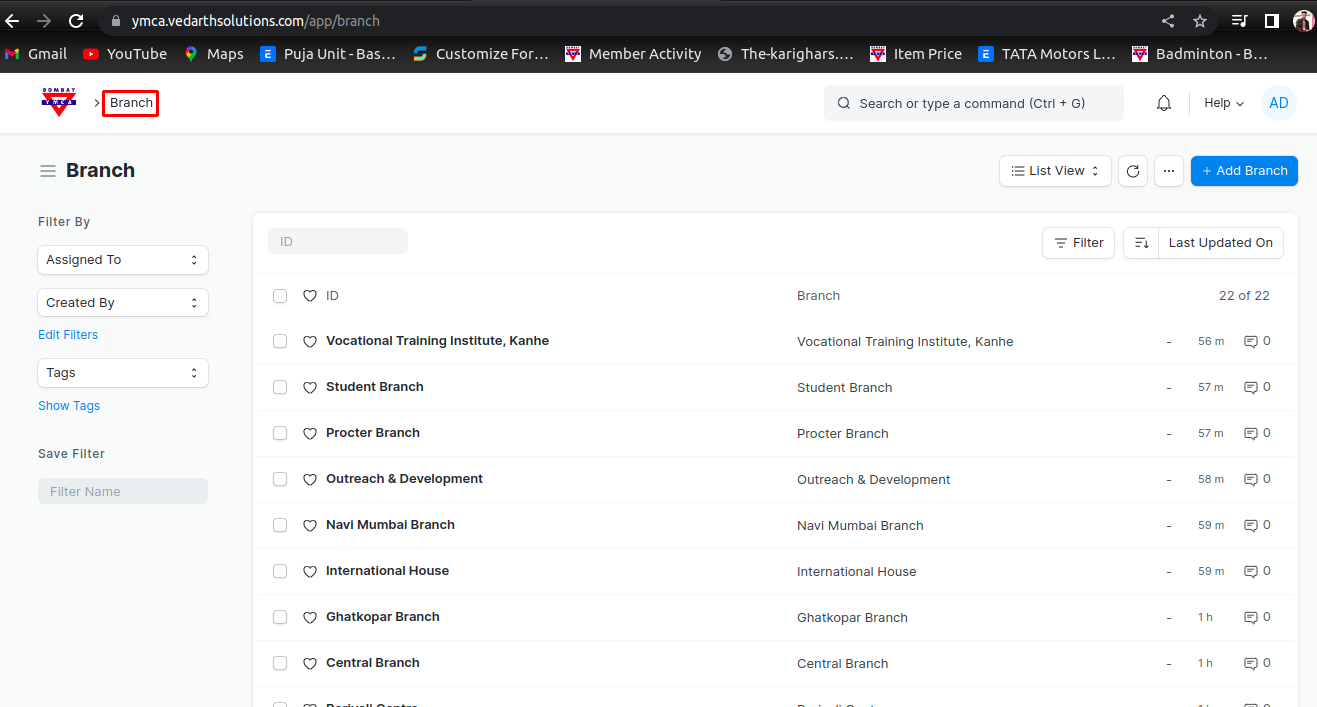Click the Bombay YMCA logo icon

[x=59, y=102]
